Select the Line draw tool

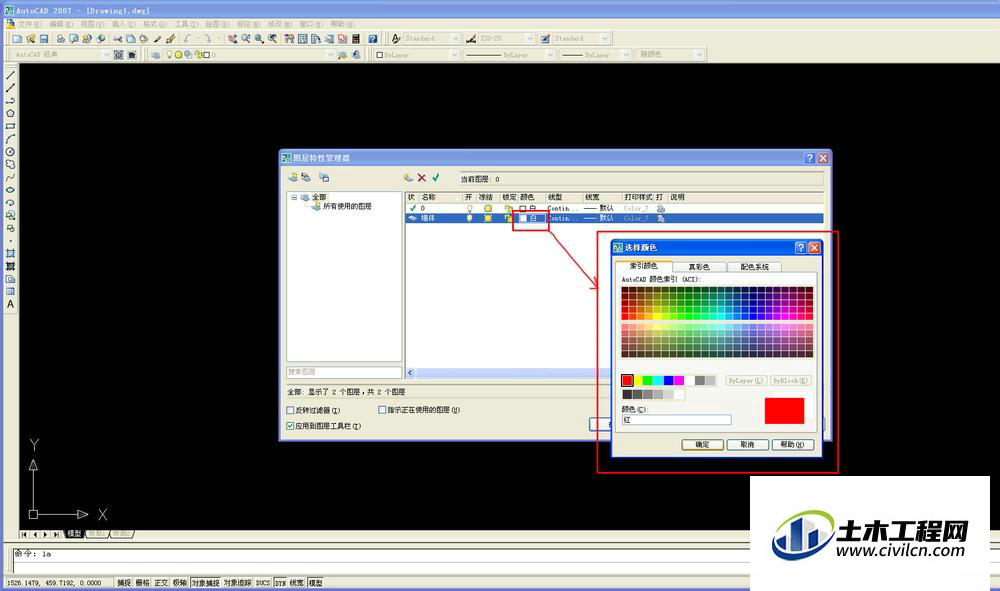click(x=10, y=75)
